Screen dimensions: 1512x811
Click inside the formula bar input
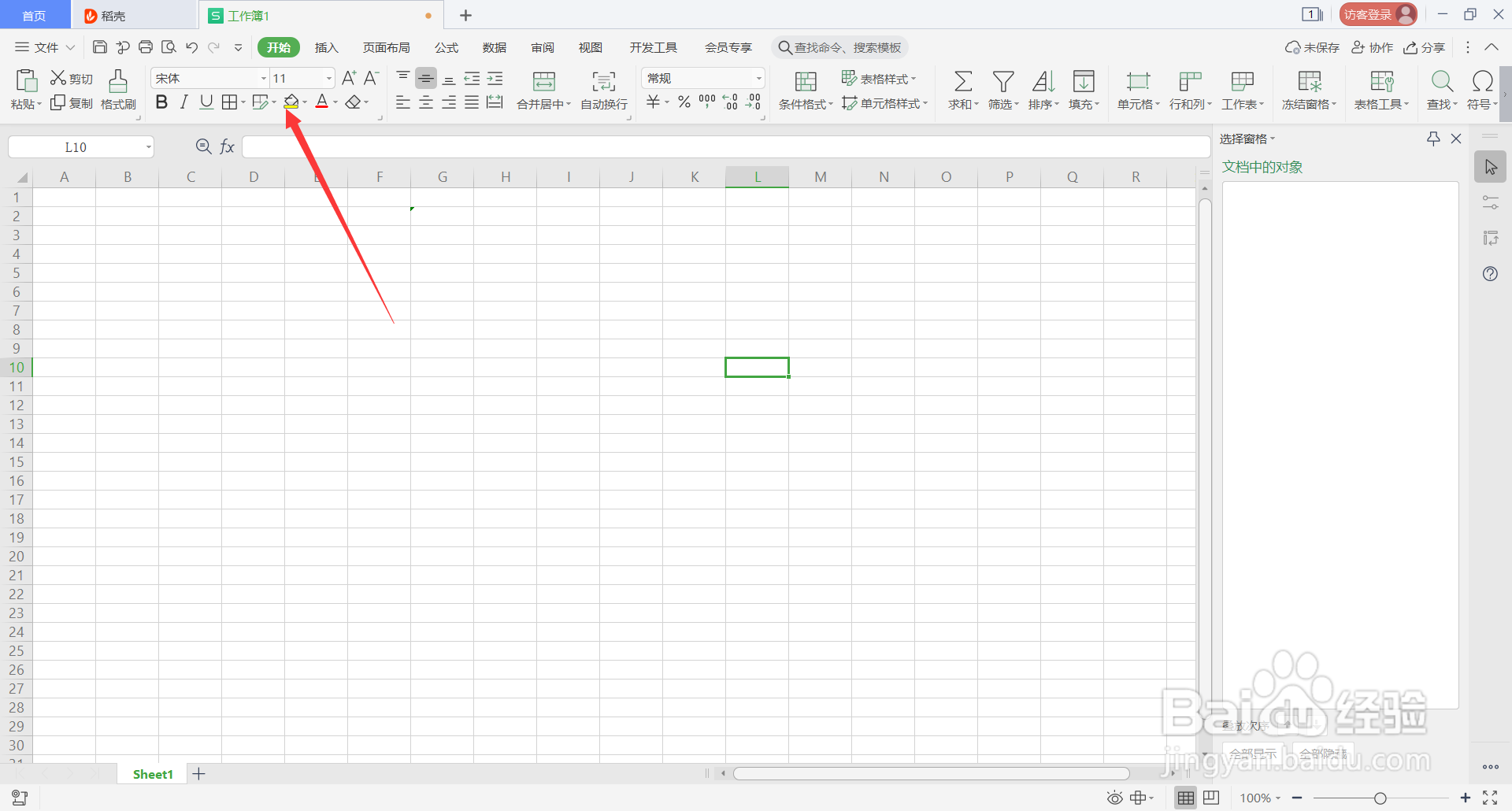coord(726,146)
